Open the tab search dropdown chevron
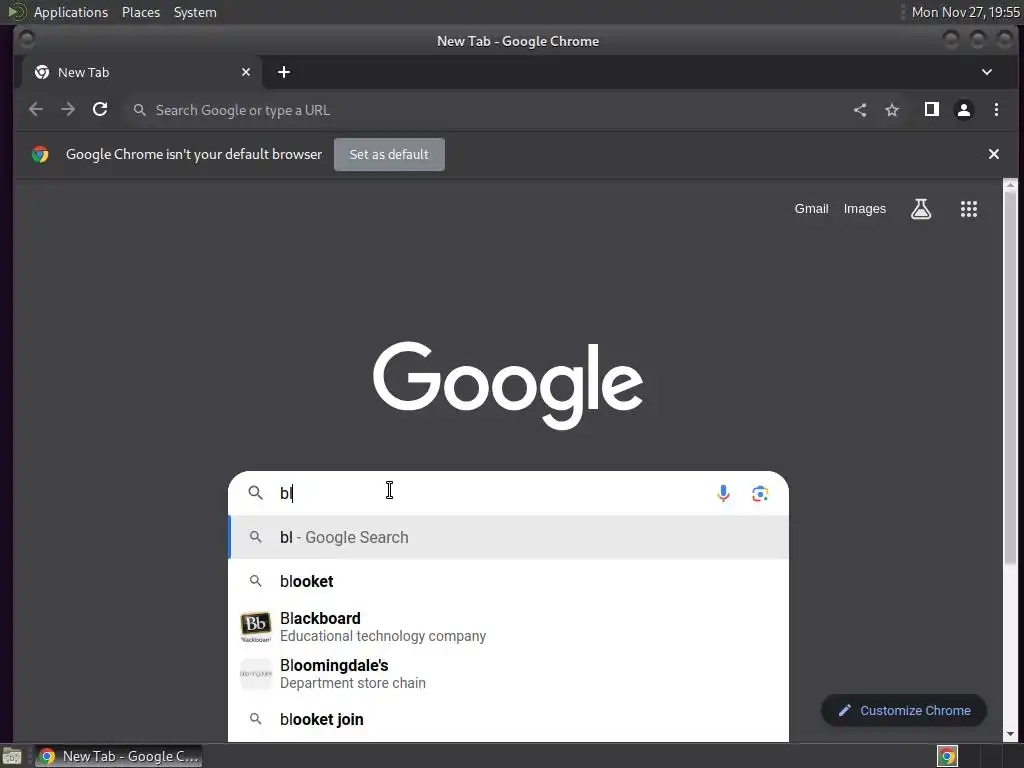Viewport: 1024px width, 768px height. 987,72
